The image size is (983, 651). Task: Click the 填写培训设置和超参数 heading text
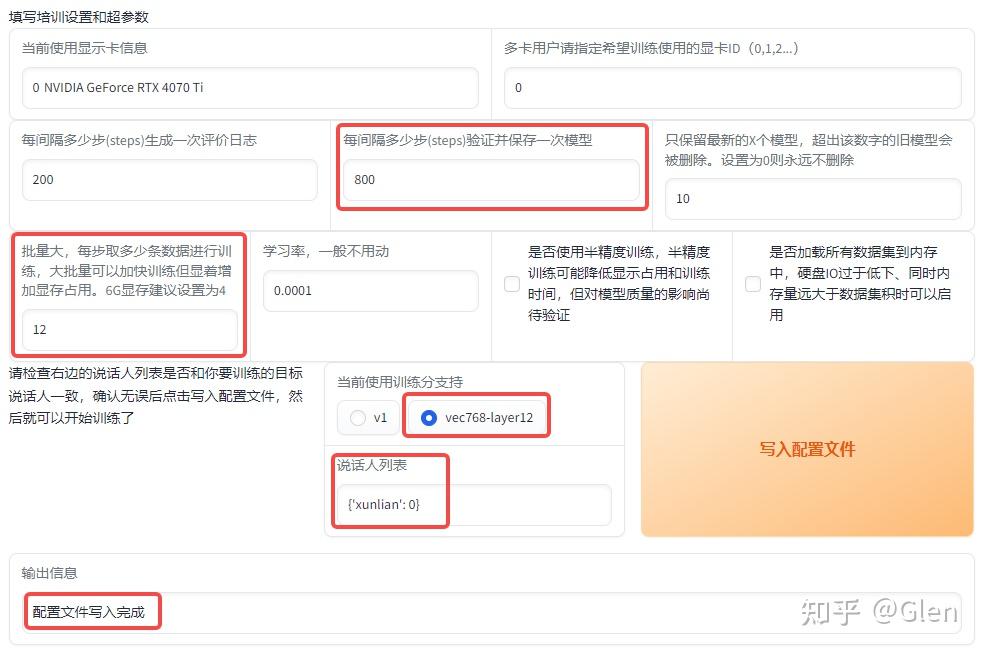point(79,17)
